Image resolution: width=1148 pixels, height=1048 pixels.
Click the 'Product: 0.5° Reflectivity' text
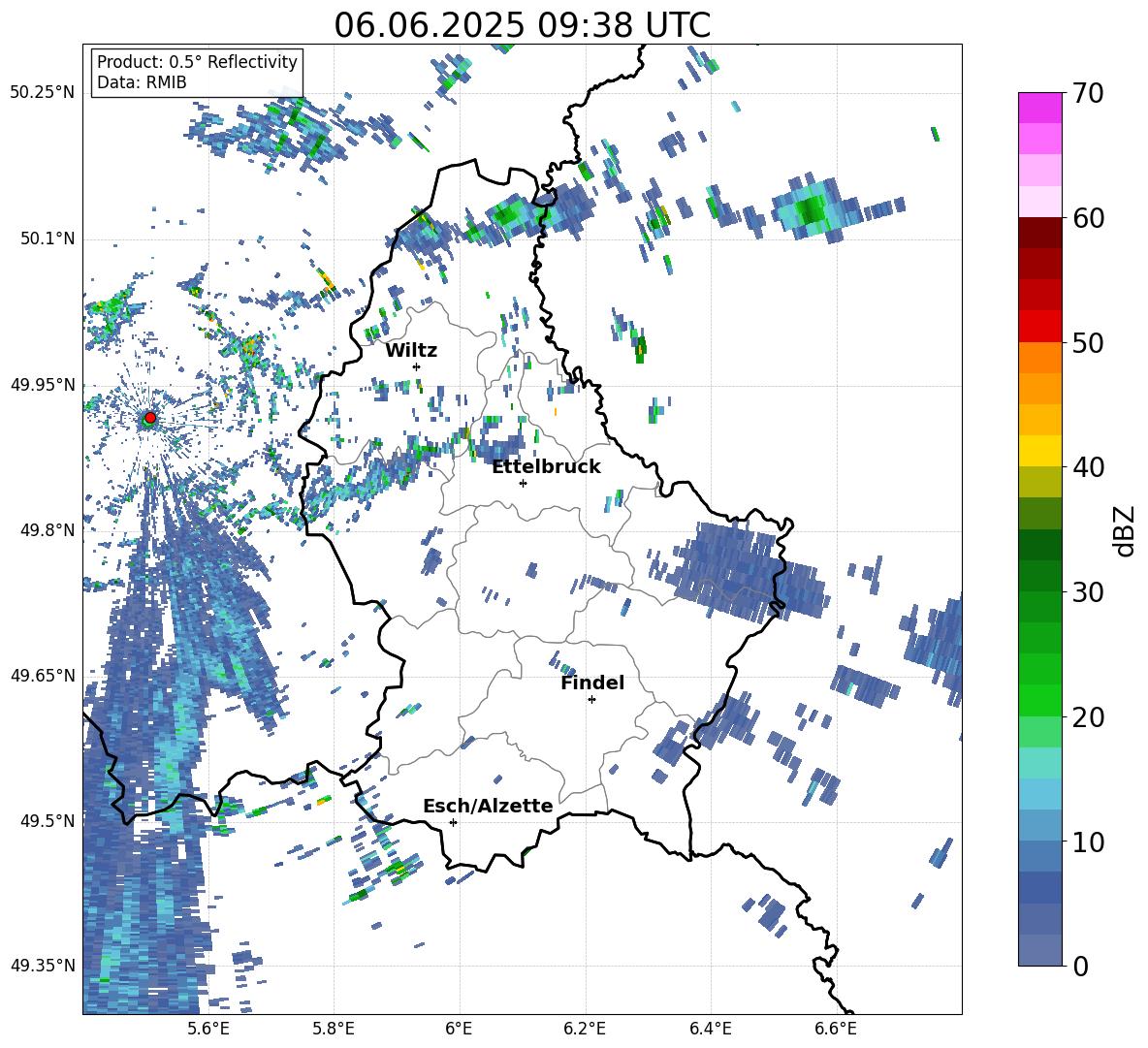pos(197,62)
